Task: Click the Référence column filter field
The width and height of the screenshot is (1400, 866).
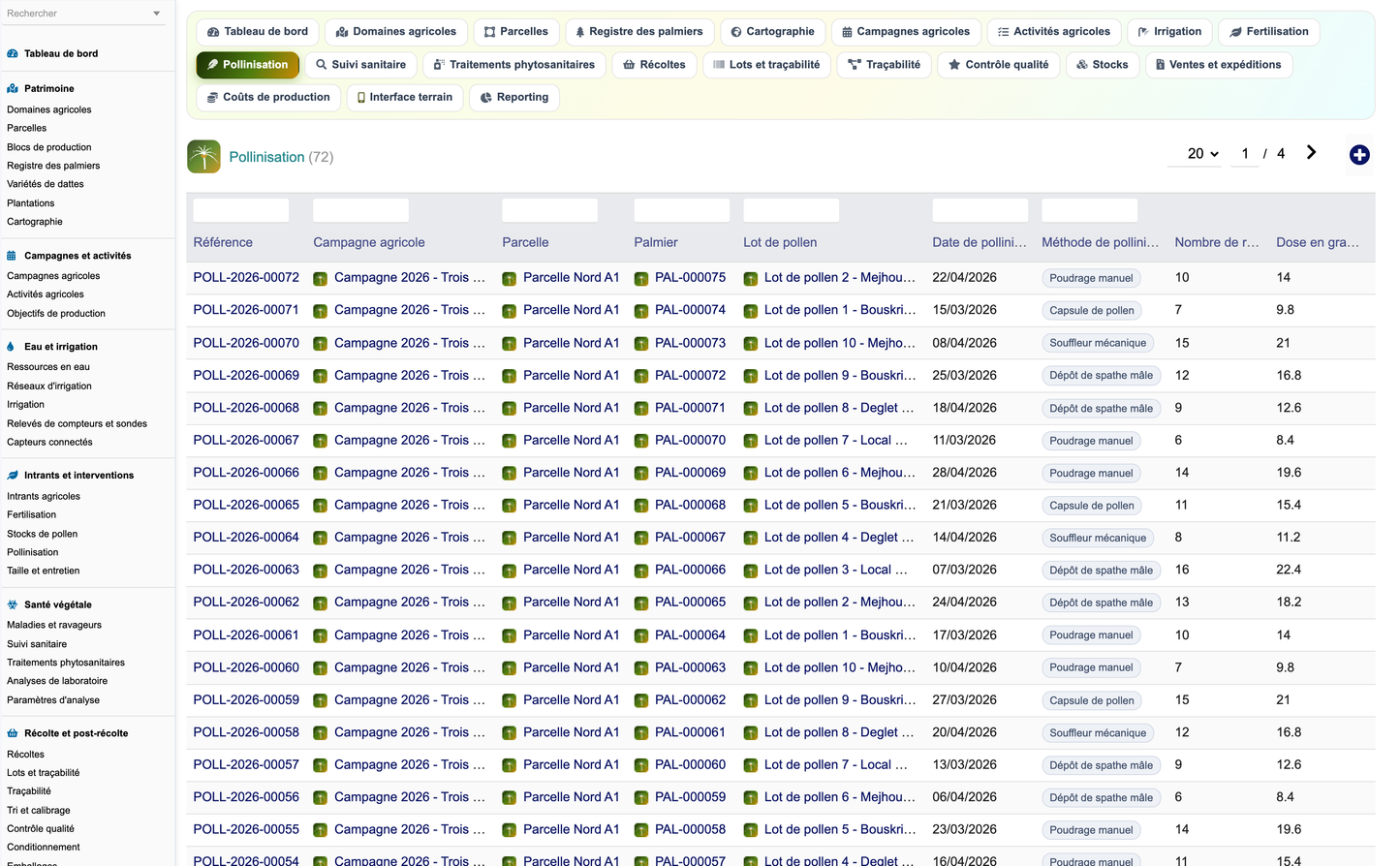Action: [241, 210]
